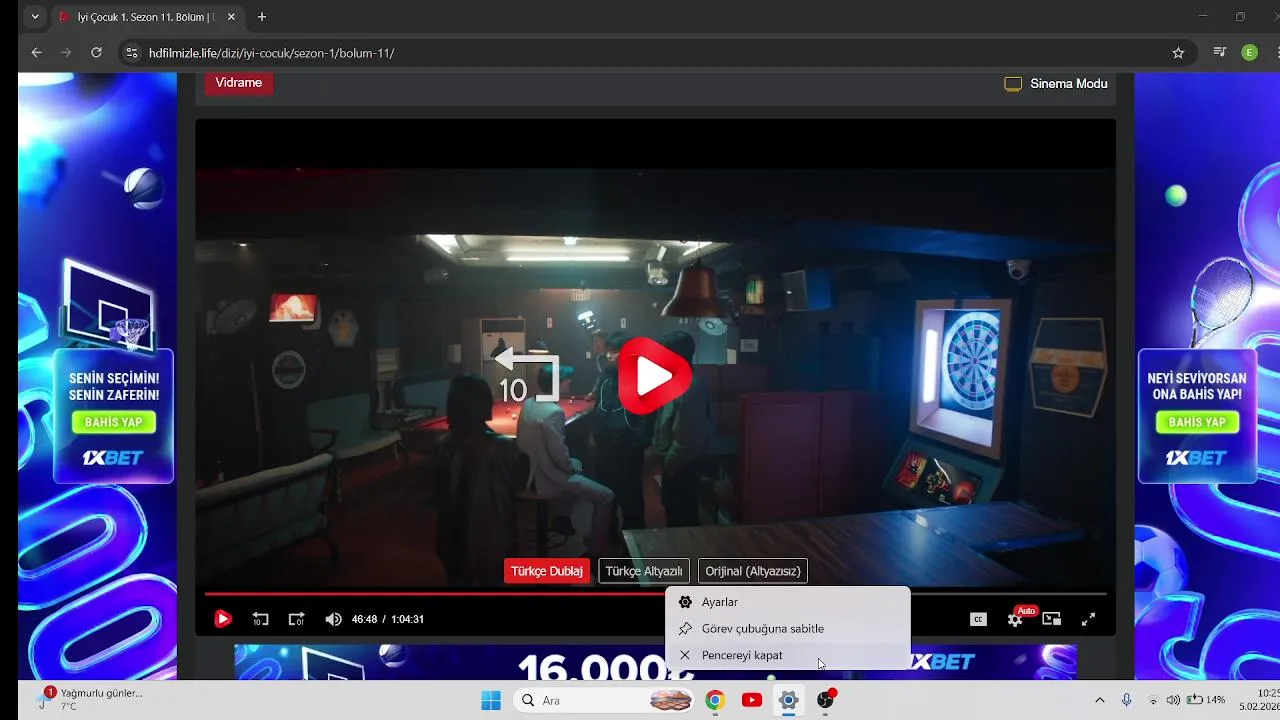Viewport: 1280px width, 720px height.
Task: Click the battery 14% indicator
Action: [1206, 700]
